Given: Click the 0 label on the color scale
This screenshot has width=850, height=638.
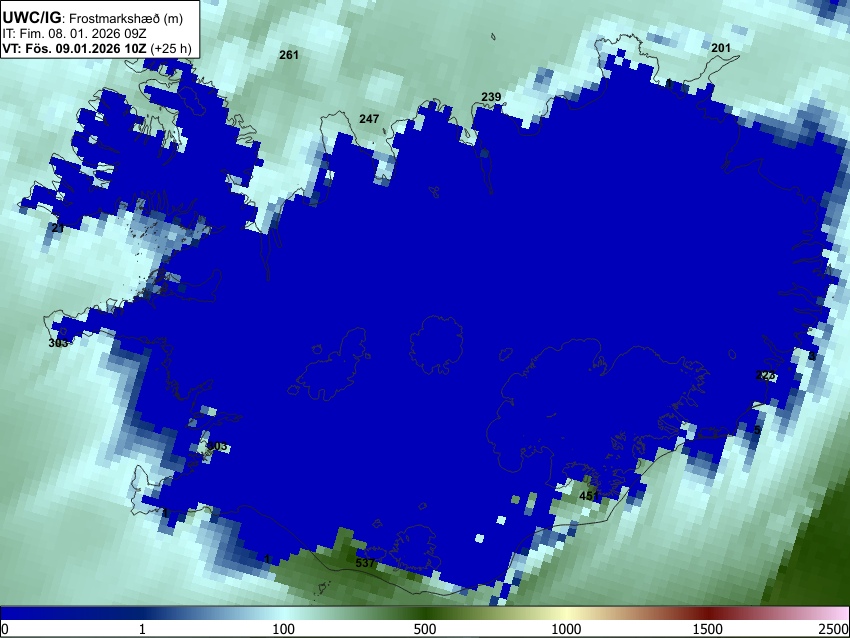Looking at the screenshot, I should tap(5, 629).
